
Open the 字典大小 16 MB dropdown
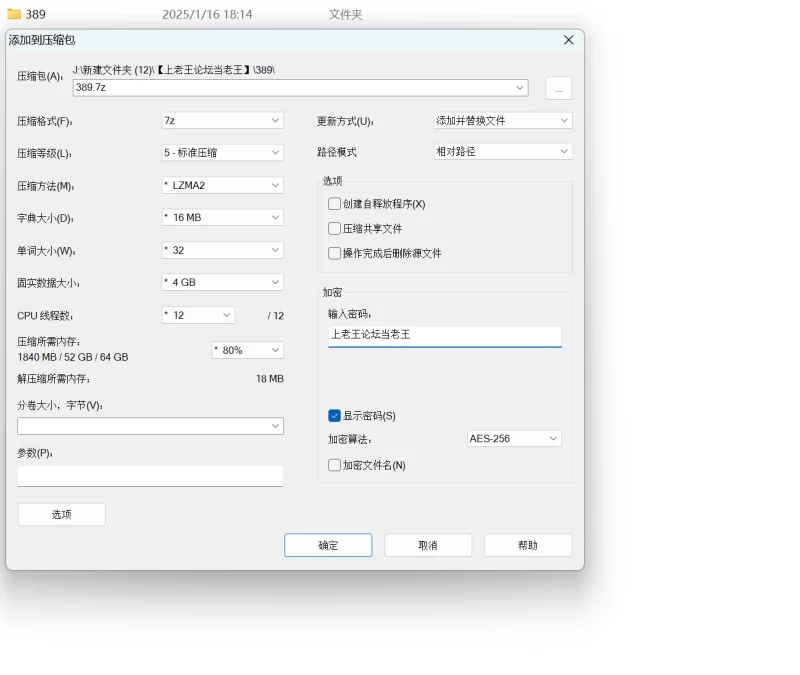tap(222, 217)
